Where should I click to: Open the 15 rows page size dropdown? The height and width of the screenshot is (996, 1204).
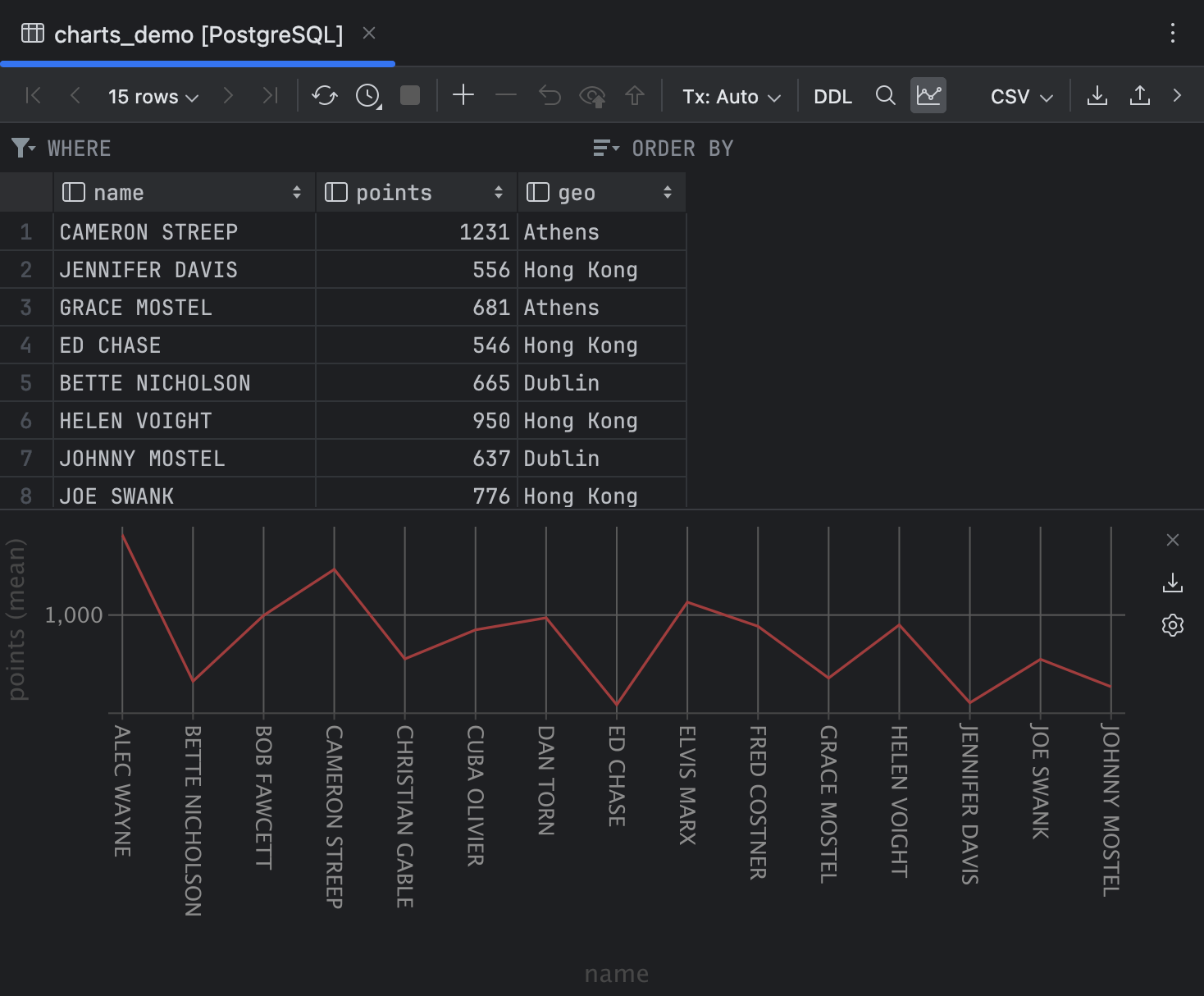point(152,96)
